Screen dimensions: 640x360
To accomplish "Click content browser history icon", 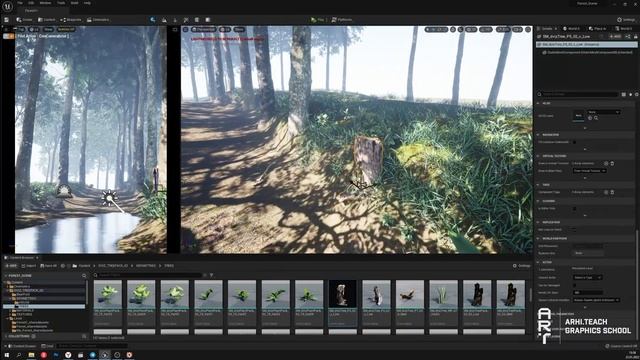I will click(x=62, y=266).
